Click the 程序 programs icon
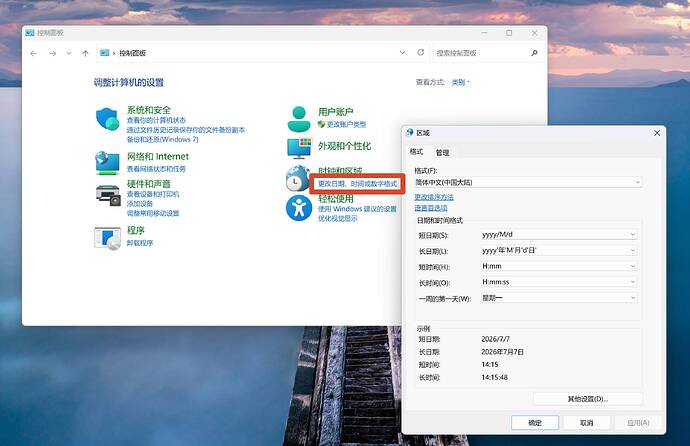 point(107,238)
